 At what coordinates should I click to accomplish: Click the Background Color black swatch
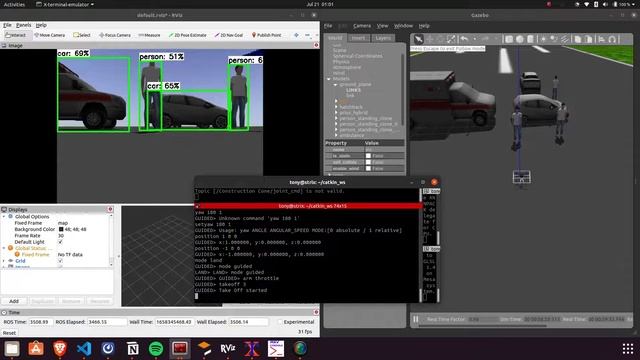61,229
